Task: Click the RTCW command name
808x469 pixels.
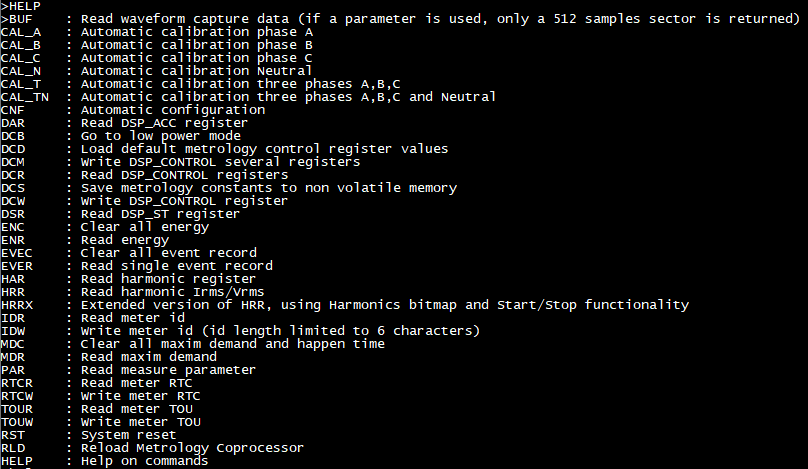Action: 17,396
